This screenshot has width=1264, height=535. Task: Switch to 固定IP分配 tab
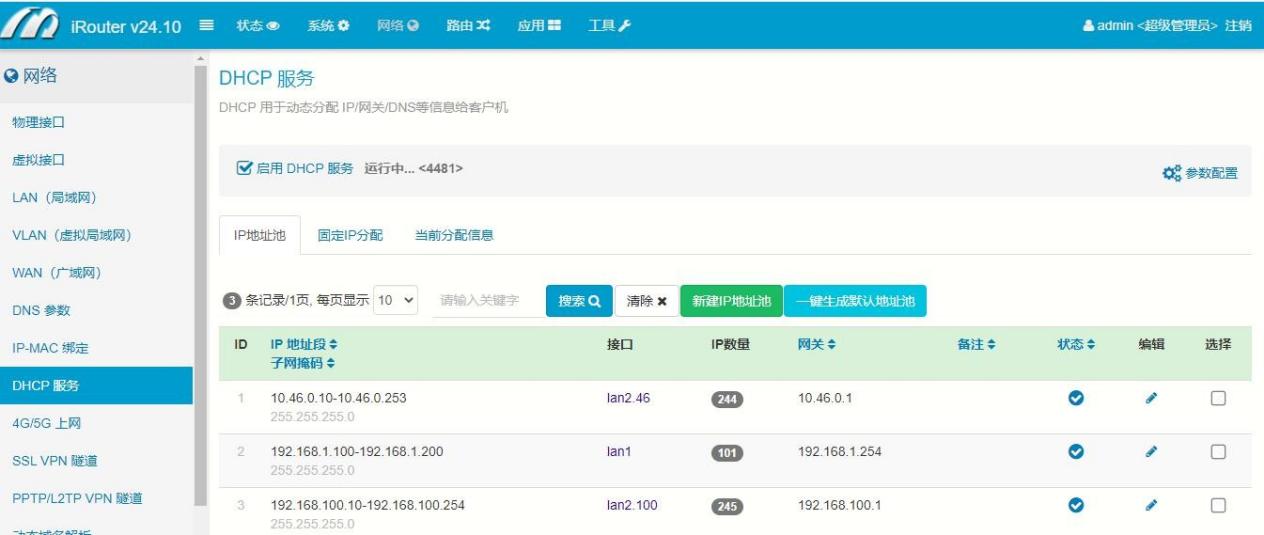coord(350,236)
